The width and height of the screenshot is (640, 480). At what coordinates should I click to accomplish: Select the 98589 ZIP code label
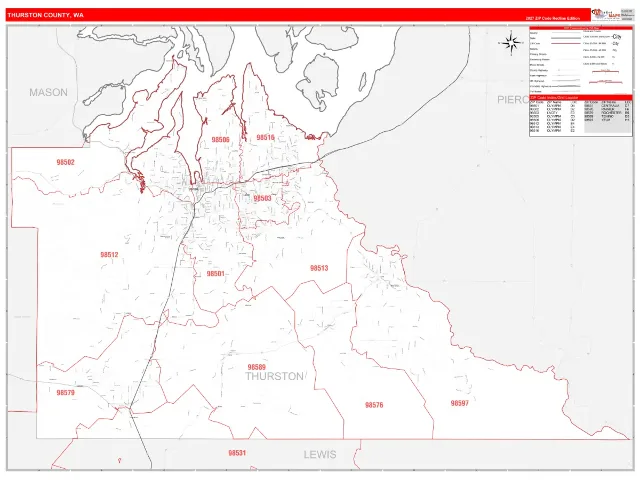click(256, 367)
